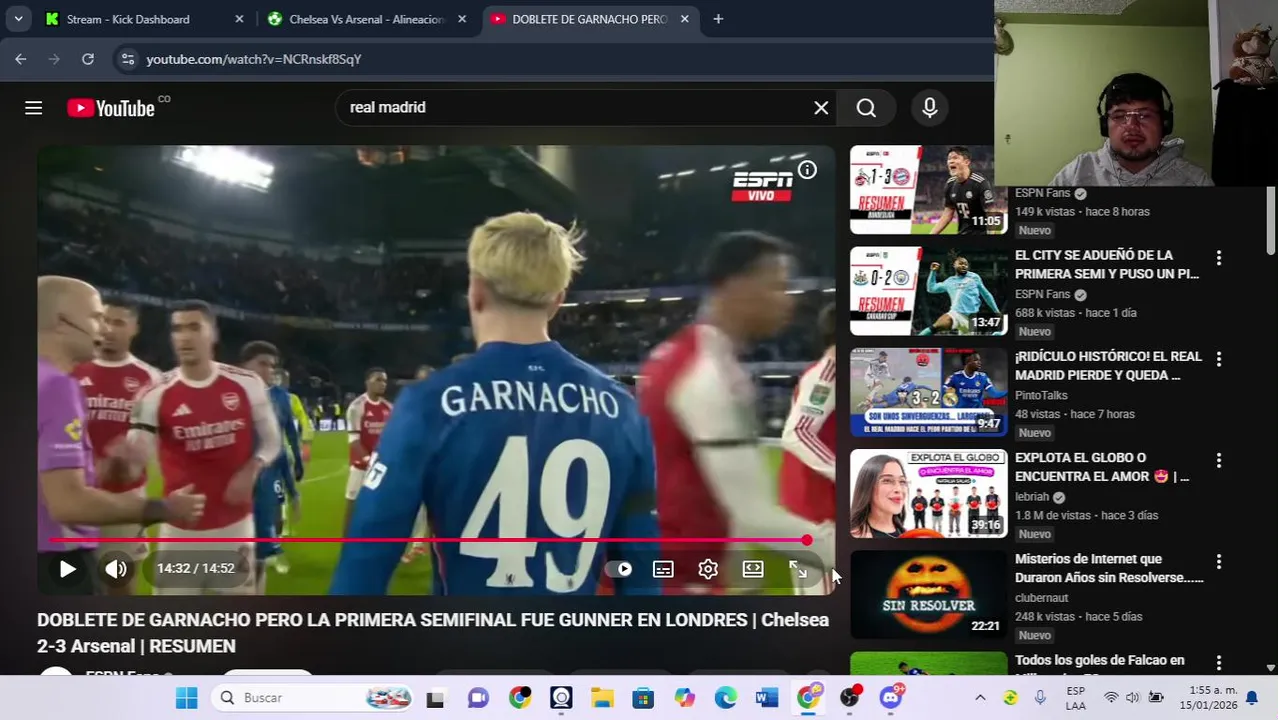Screen dimensions: 1278x720
Task: Open the Bayern 1-3 resumen thumbnail
Action: click(x=928, y=190)
